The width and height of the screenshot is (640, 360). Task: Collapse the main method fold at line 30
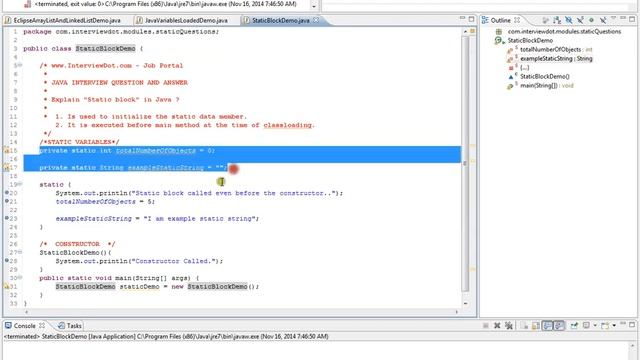tap(19, 278)
